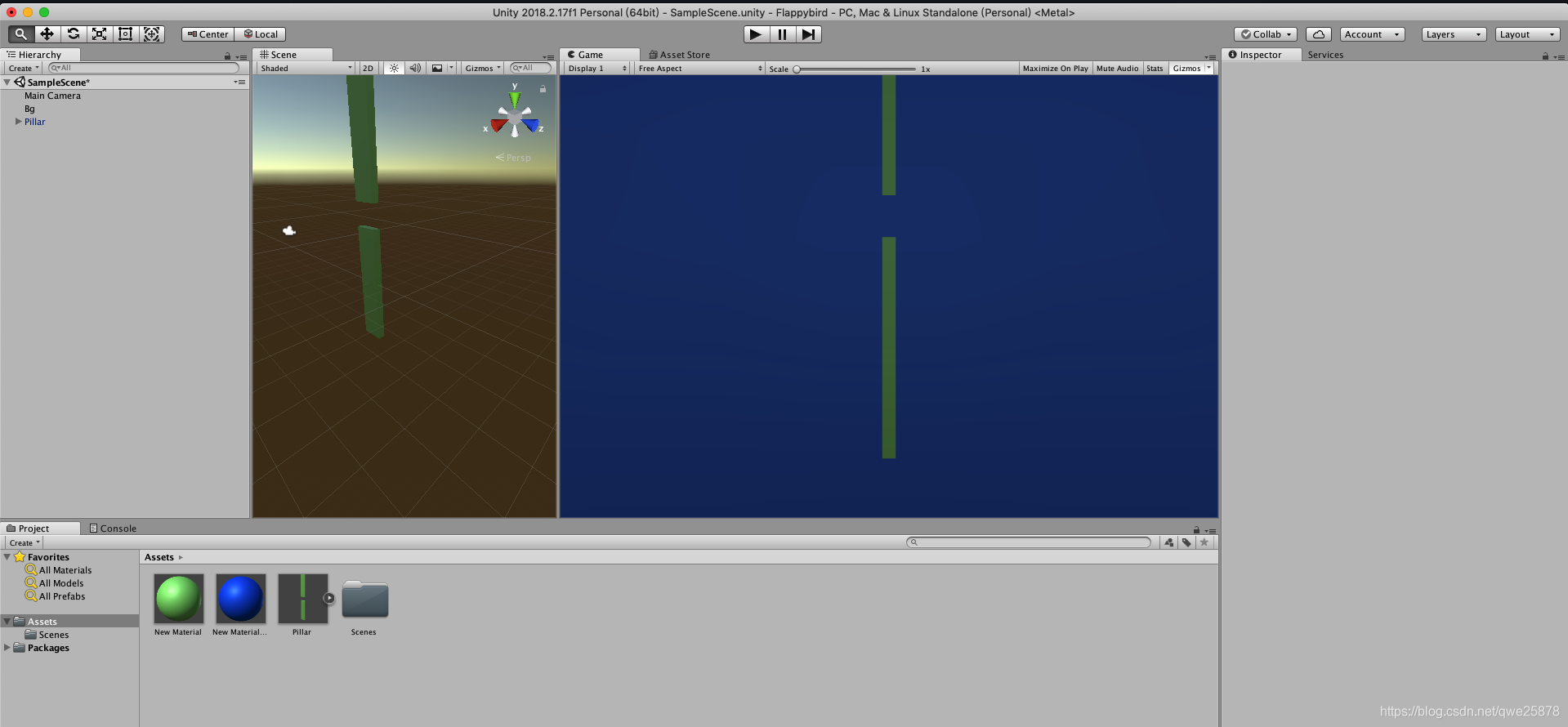Screen dimensions: 1568x727
Task: Open Layers dropdown
Action: point(1454,34)
